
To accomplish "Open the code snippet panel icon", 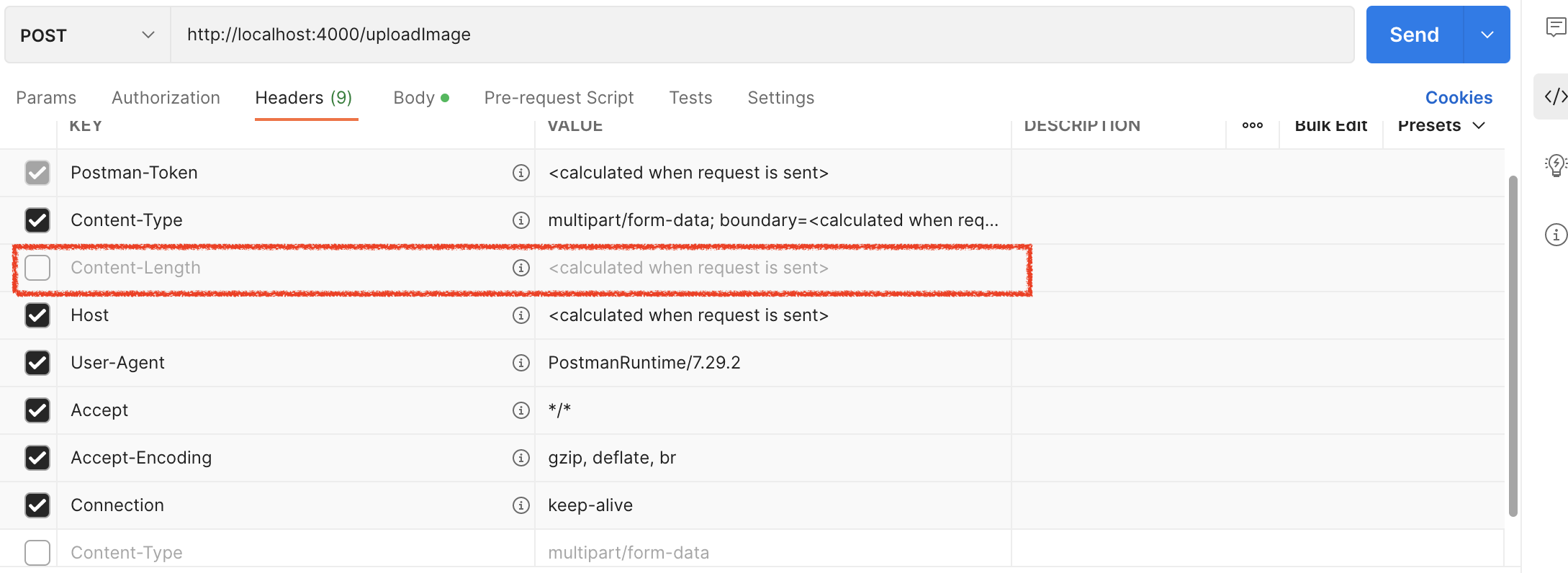I will click(1555, 96).
